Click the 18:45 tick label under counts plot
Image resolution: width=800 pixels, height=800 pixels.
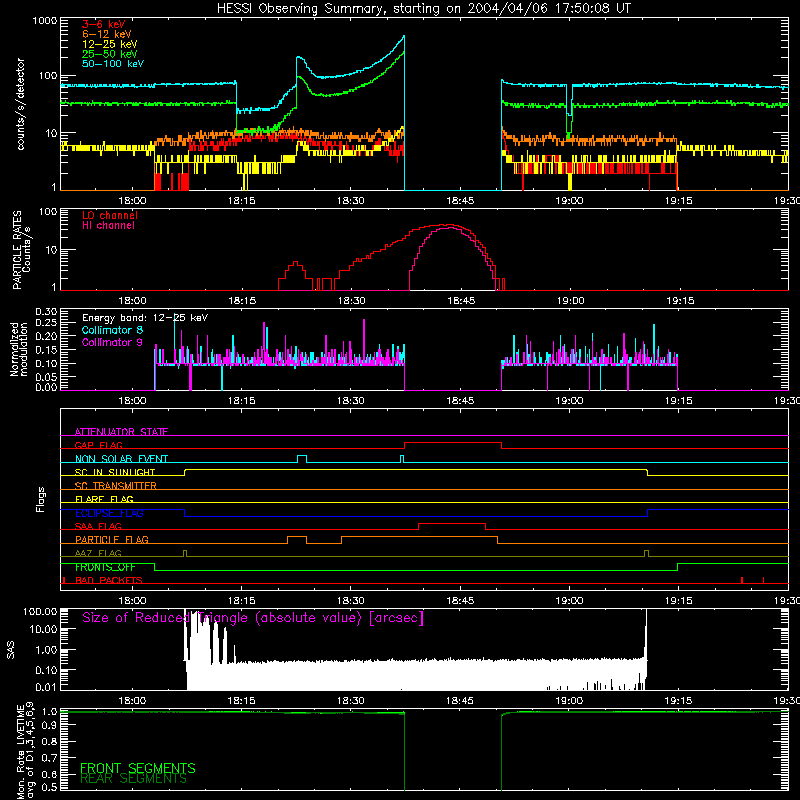click(460, 201)
